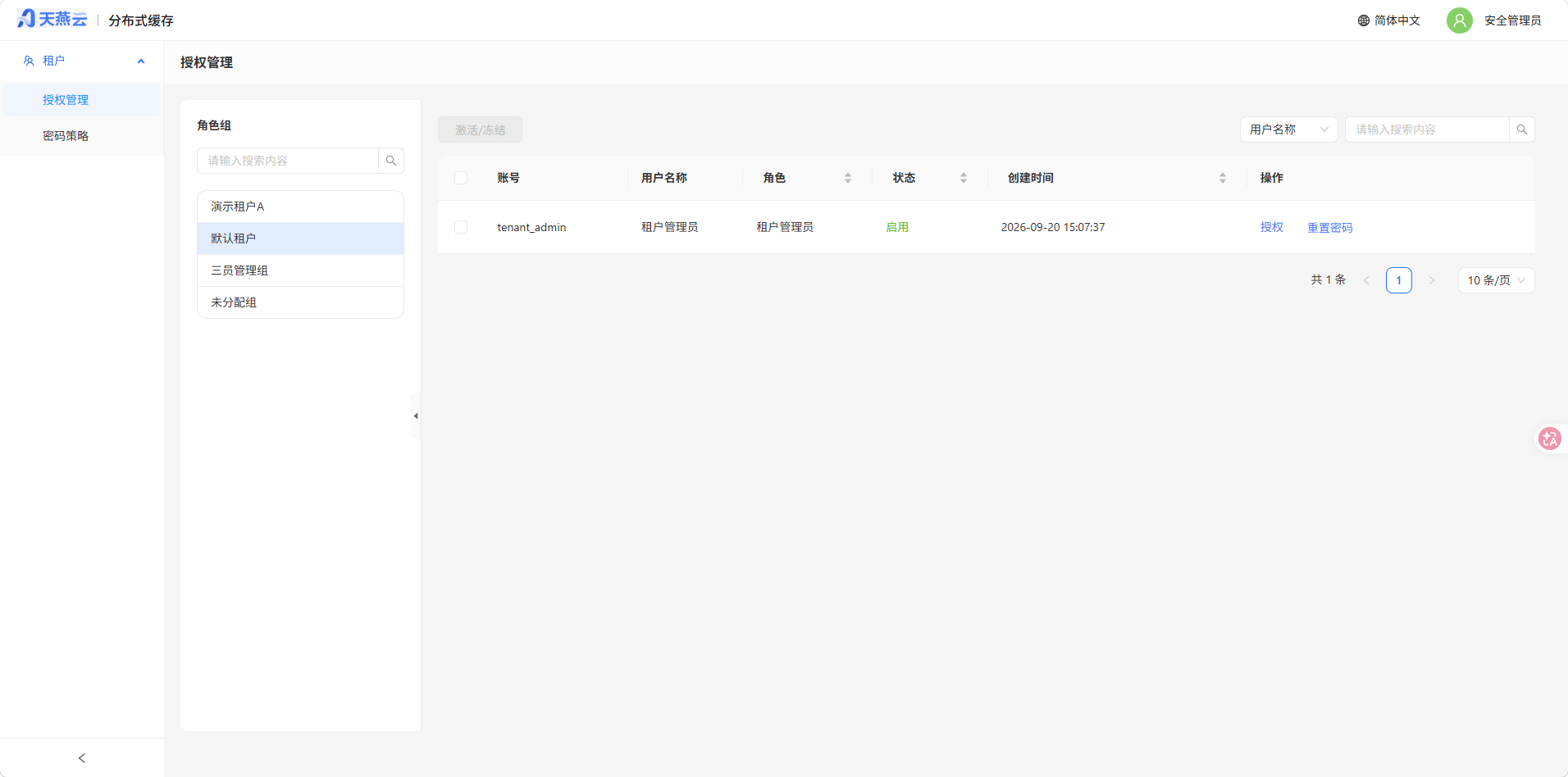Open the pink translate floating icon
Screen dimensions: 1568x777
tap(1550, 439)
